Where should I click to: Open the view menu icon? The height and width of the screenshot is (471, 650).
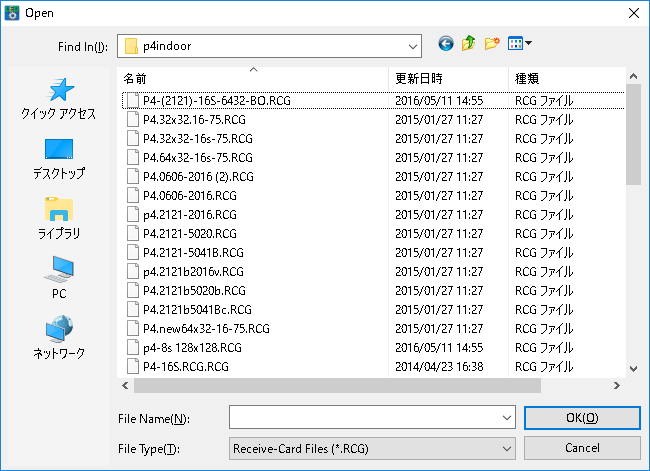519,44
